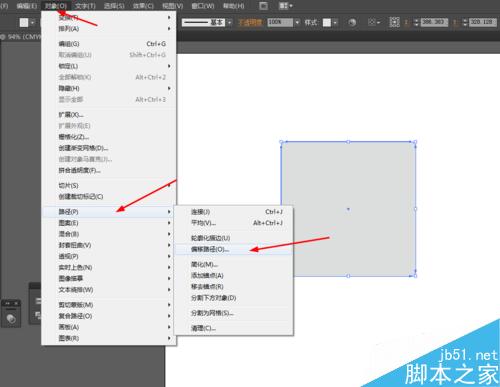Viewport: 500px width, 387px height.
Task: Click the X coordinate input field
Action: click(434, 22)
